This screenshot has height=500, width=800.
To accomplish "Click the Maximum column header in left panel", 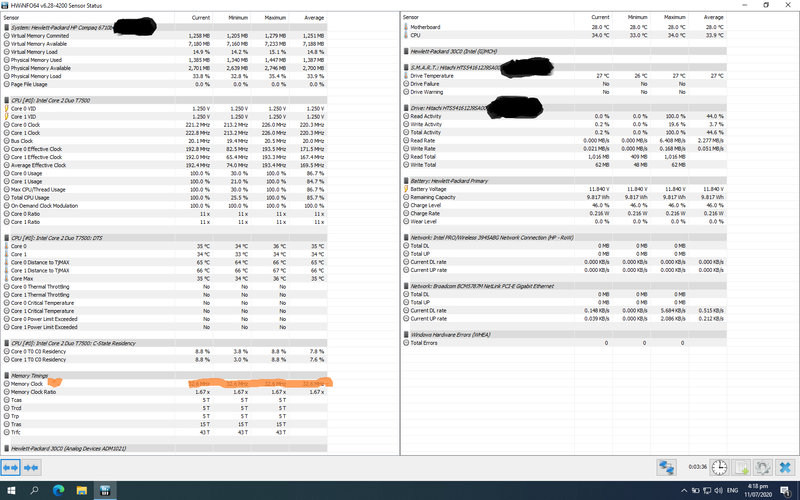I will point(275,17).
